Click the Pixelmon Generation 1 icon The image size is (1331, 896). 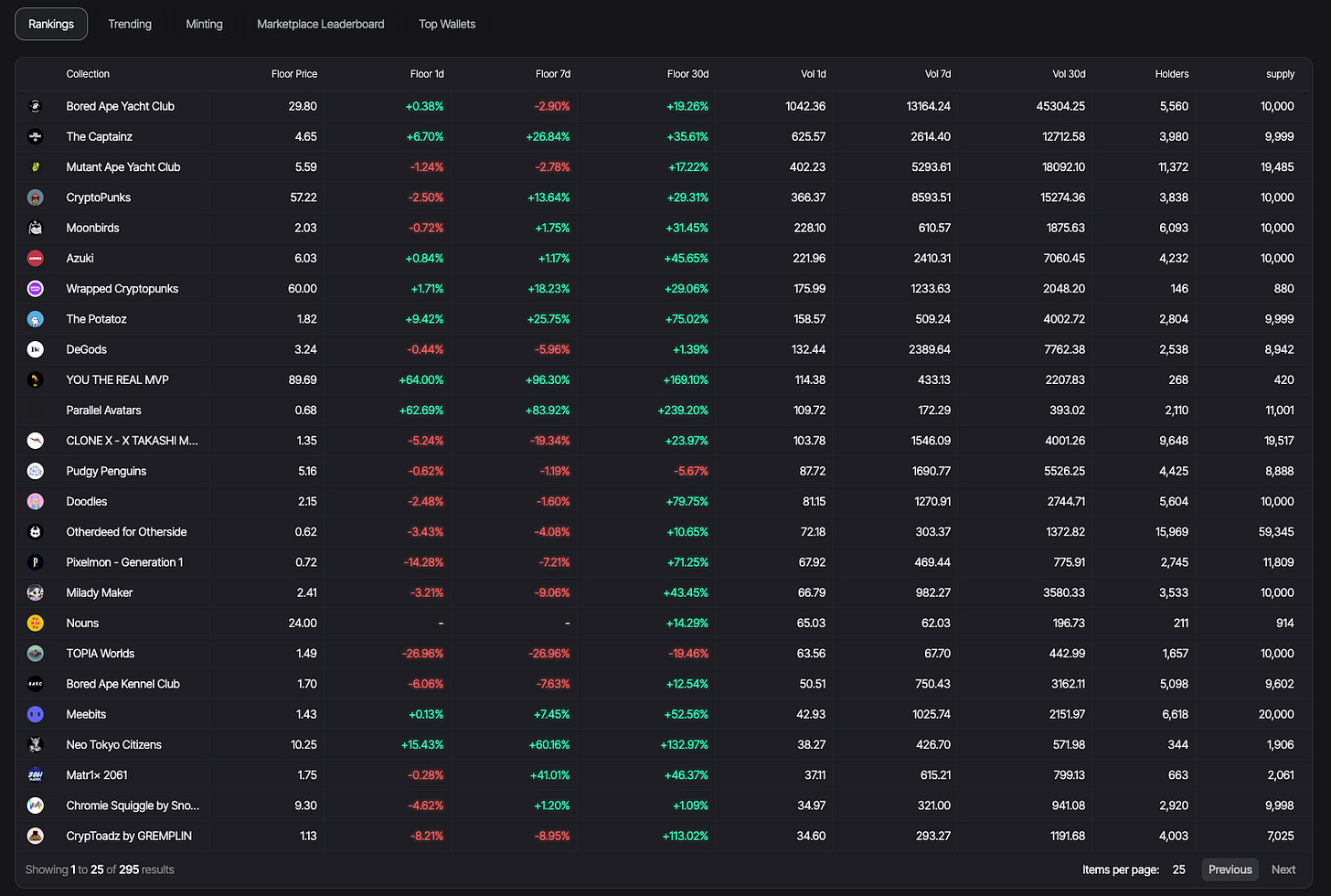click(36, 562)
